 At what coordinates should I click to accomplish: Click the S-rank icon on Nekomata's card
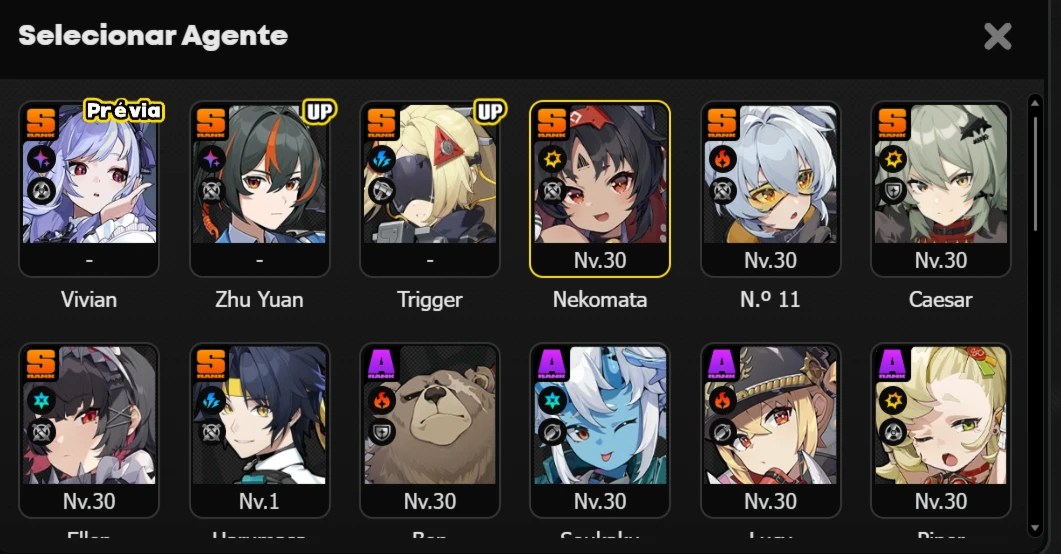[551, 122]
